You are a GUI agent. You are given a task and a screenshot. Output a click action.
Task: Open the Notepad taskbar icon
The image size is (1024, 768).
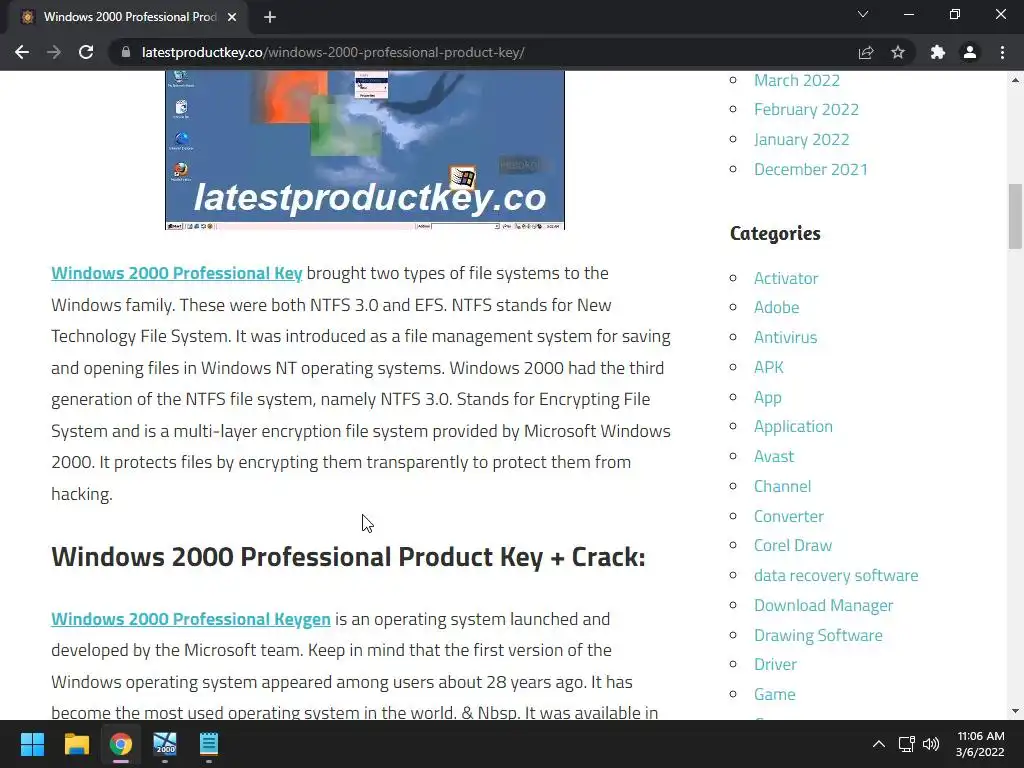pyautogui.click(x=209, y=744)
